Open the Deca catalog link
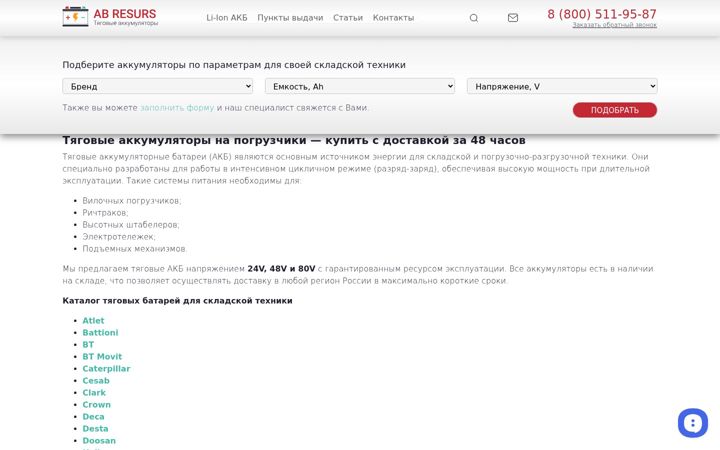720x450 pixels. pyautogui.click(x=94, y=416)
